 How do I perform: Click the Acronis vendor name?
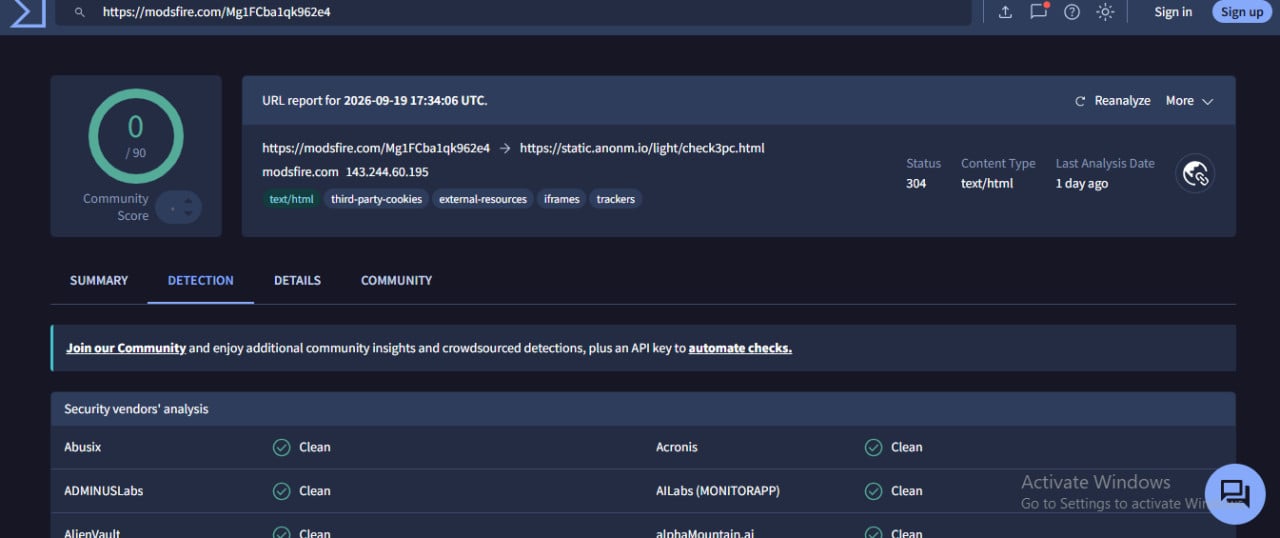(x=677, y=447)
